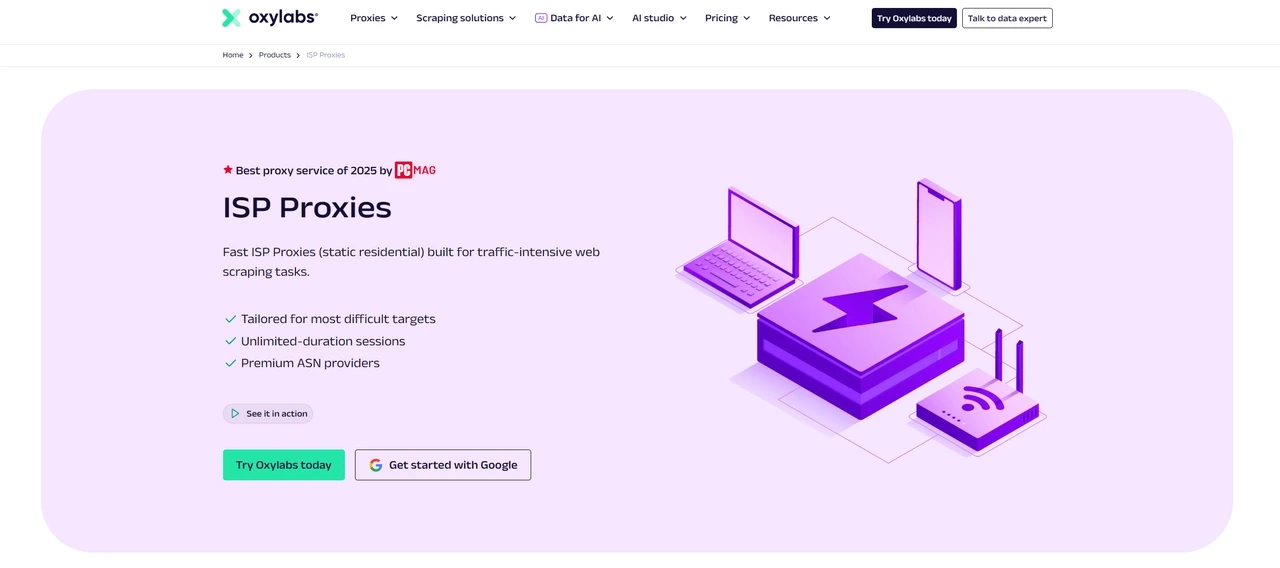Click Tailored for most difficult targets text
Screen dimensions: 1280x568
coord(338,319)
